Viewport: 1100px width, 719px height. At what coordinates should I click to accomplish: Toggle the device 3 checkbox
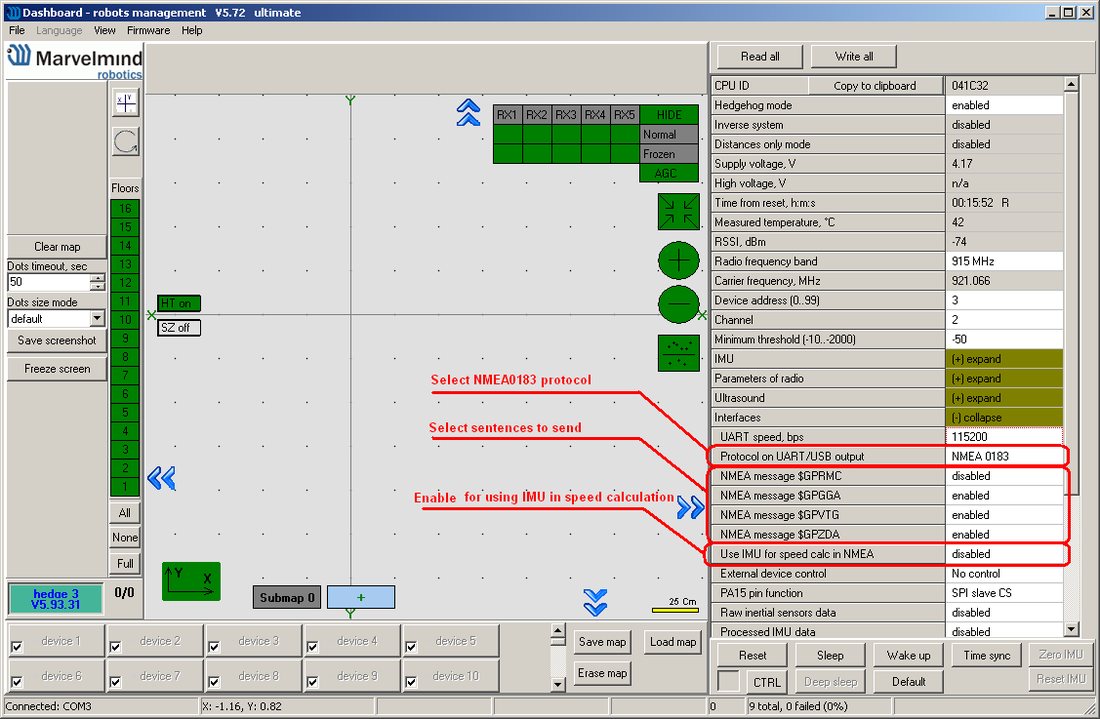tap(214, 646)
